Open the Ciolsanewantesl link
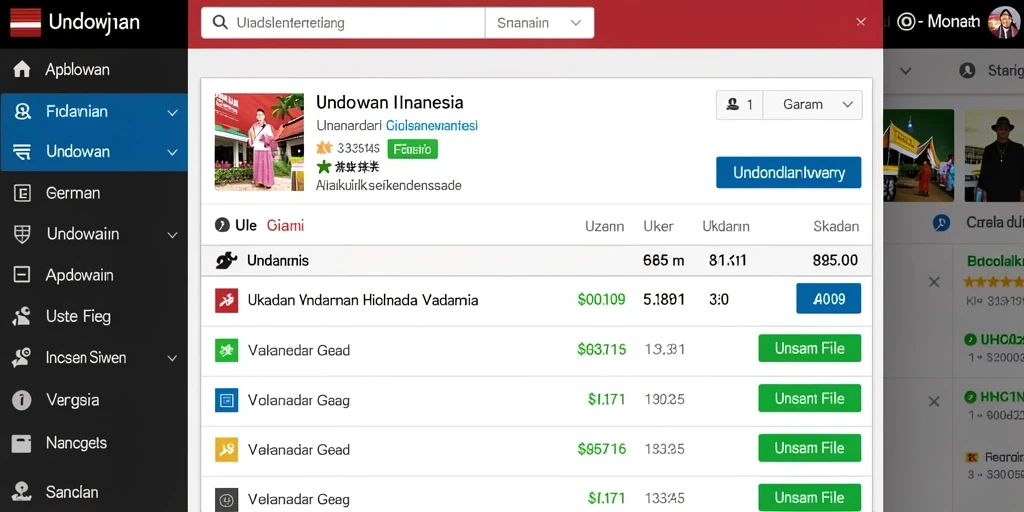The image size is (1024, 512). (432, 125)
